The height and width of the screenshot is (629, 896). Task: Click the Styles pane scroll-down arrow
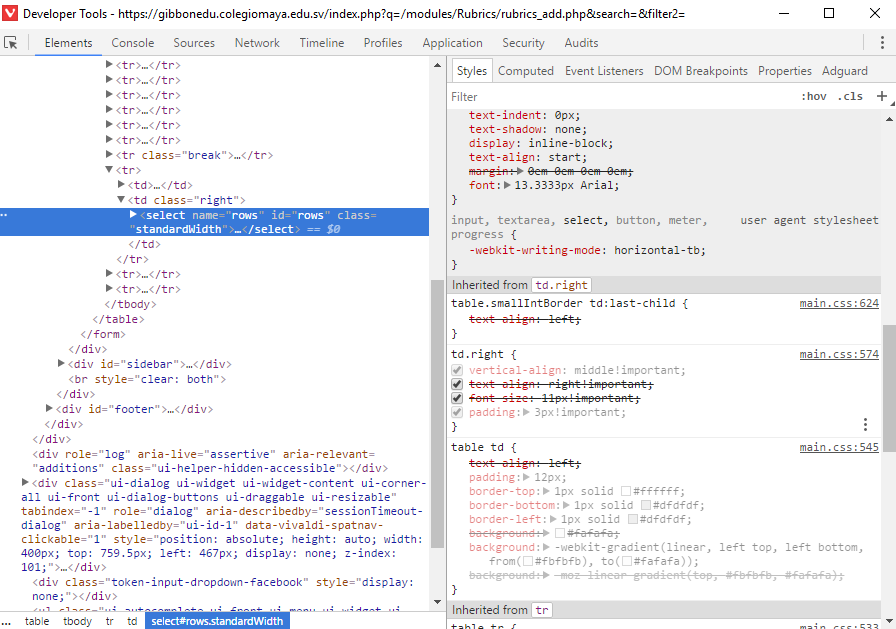pyautogui.click(x=889, y=621)
